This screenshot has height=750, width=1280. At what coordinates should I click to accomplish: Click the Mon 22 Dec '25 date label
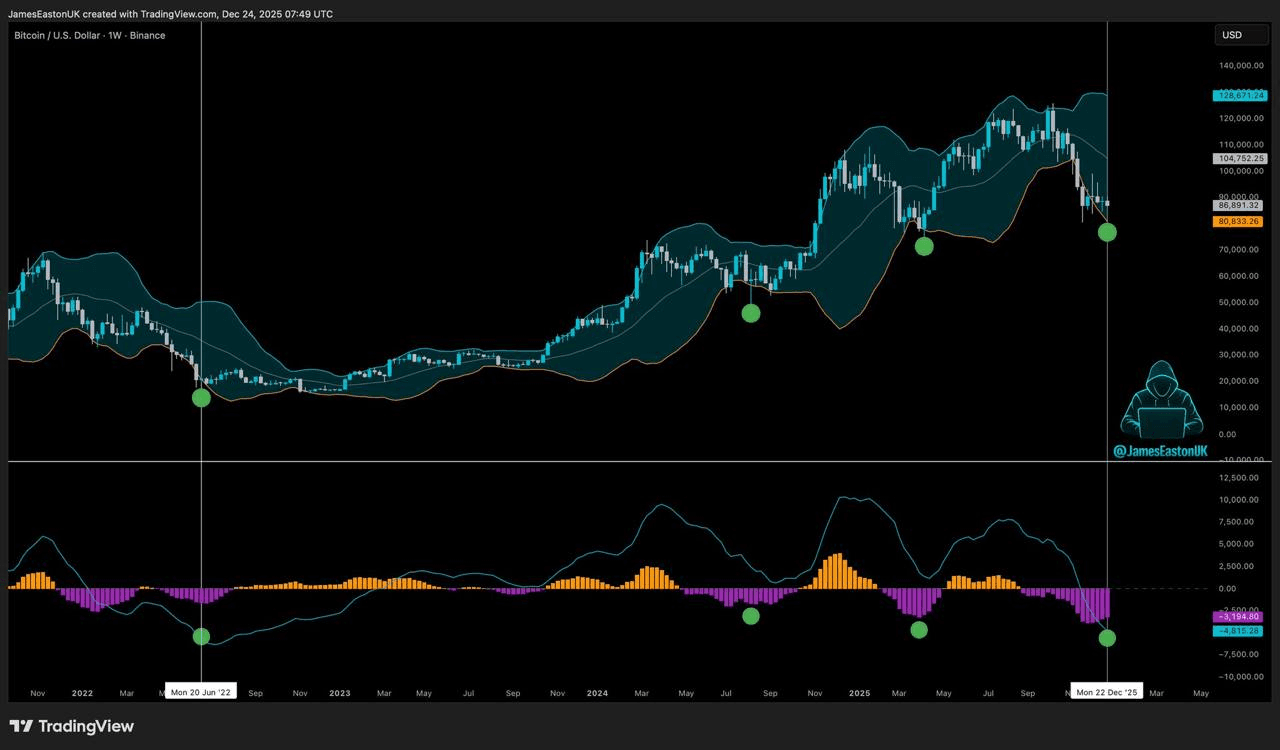(x=1107, y=692)
